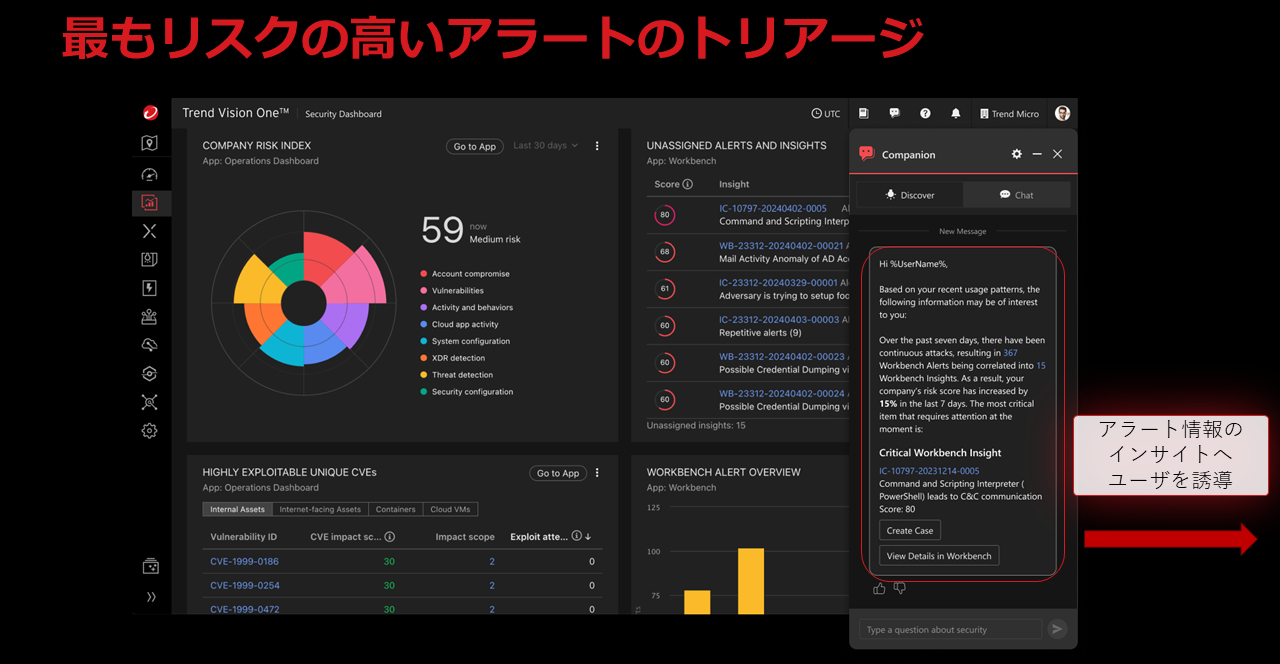This screenshot has width=1280, height=664.
Task: Click the Create Case button
Action: [x=910, y=530]
